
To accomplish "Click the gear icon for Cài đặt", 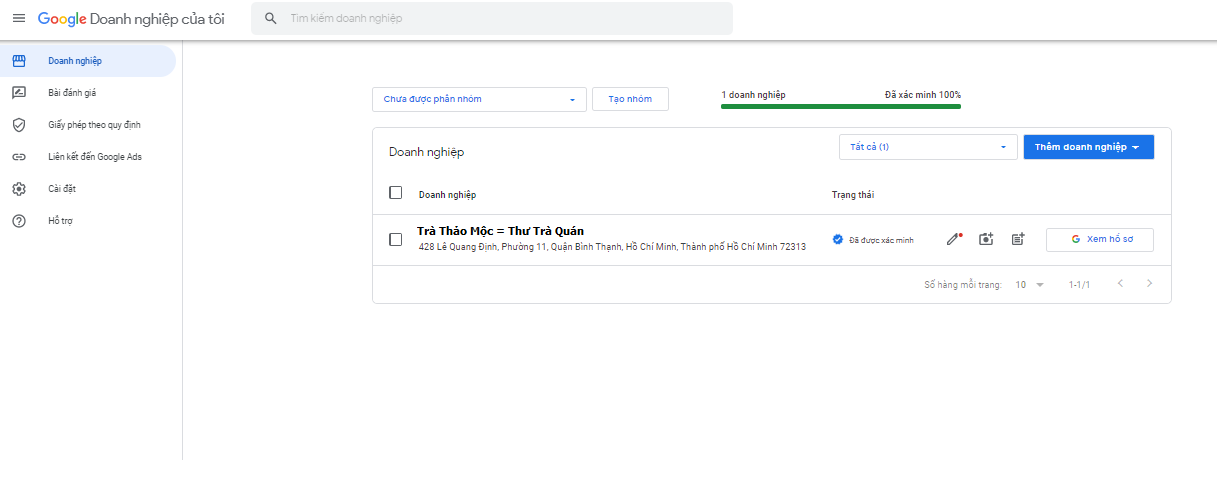I will pyautogui.click(x=18, y=189).
